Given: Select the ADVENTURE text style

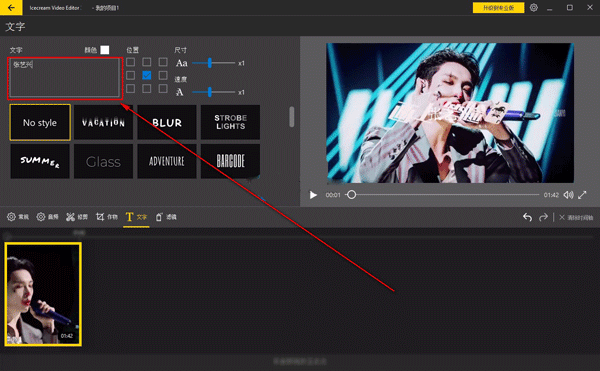Looking at the screenshot, I should point(167,161).
